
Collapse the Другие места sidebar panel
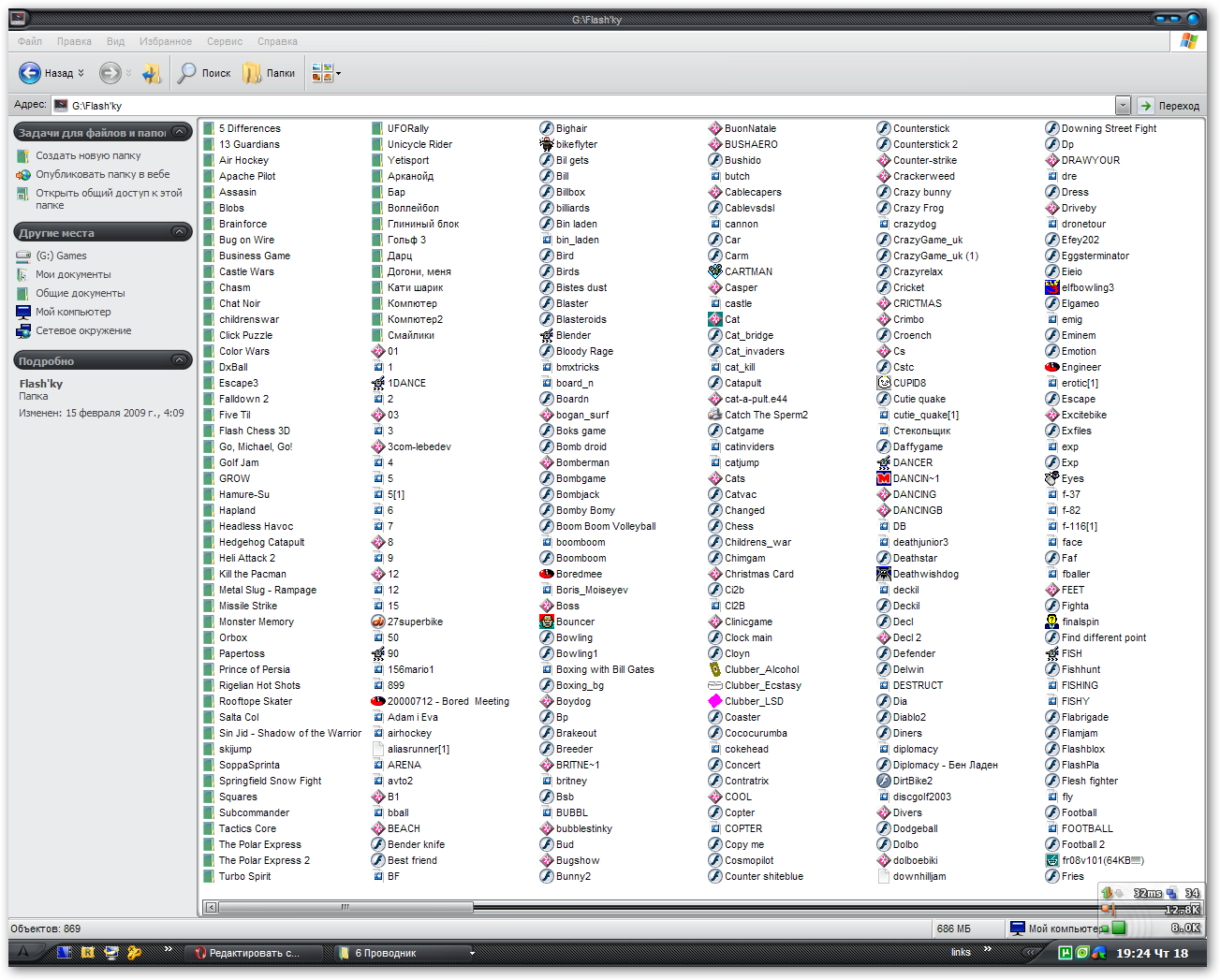click(x=178, y=231)
